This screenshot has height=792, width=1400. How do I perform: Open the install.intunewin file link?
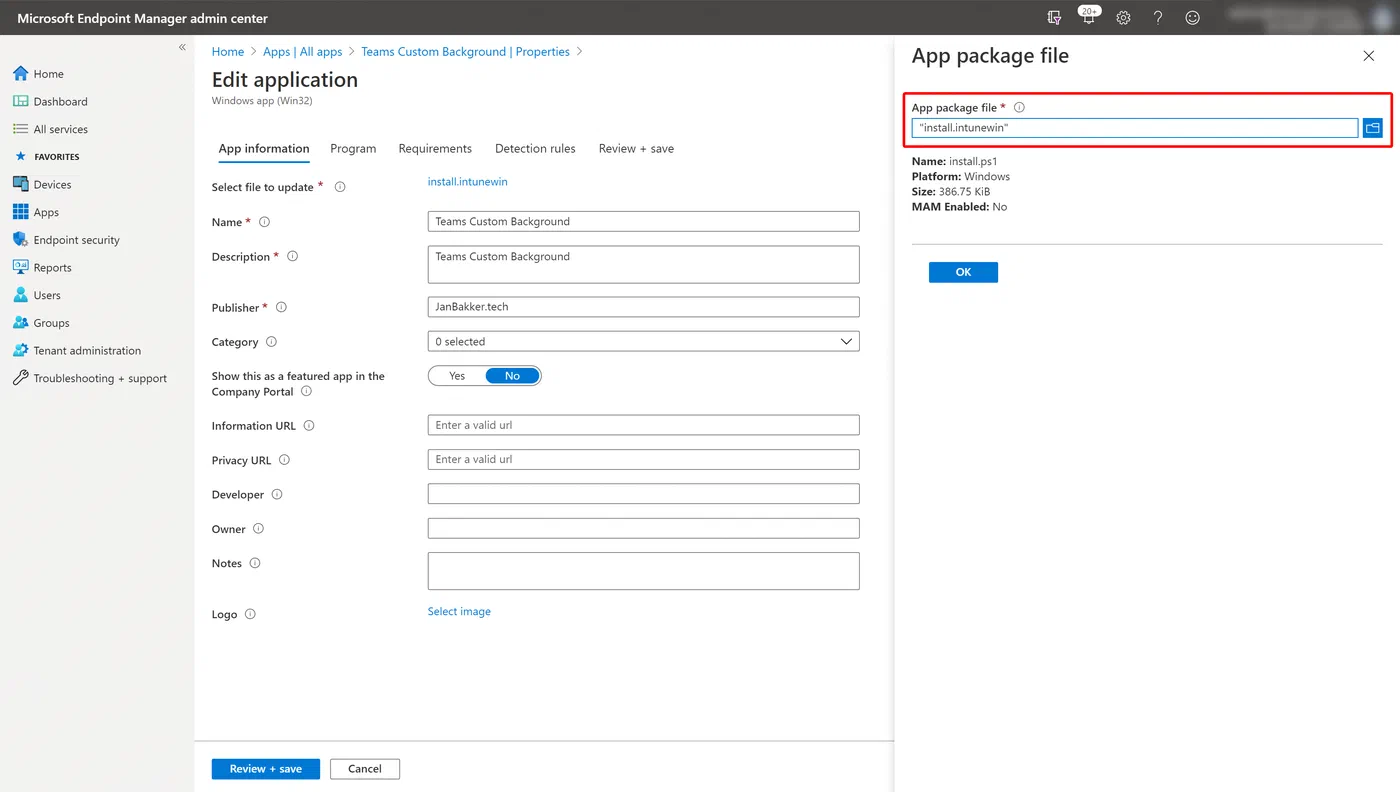pyautogui.click(x=467, y=182)
